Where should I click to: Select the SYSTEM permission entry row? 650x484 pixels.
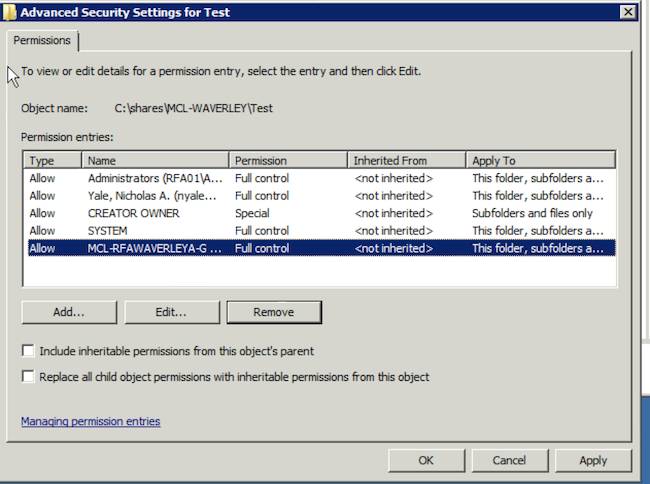[x=320, y=231]
